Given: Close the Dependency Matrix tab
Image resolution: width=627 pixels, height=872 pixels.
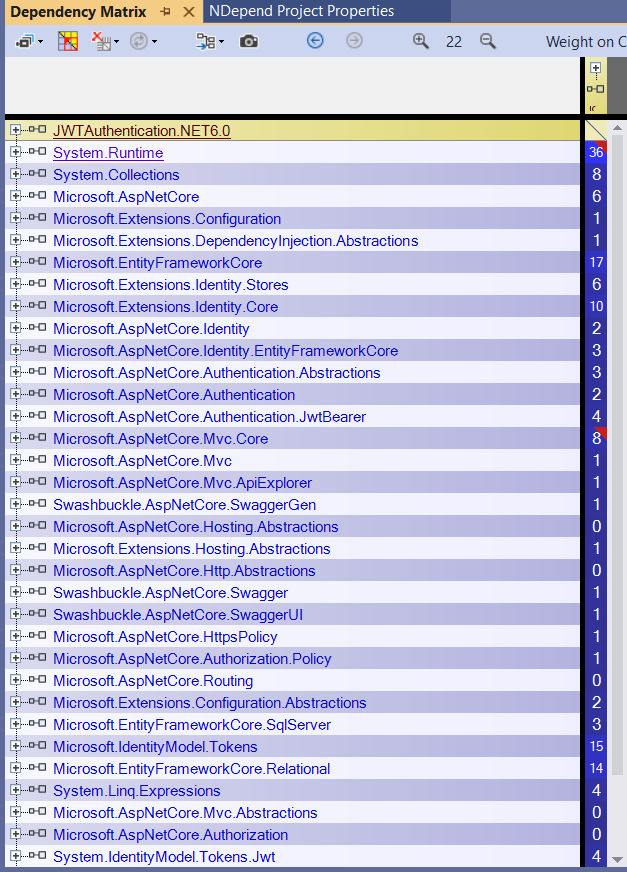Looking at the screenshot, I should (x=189, y=12).
